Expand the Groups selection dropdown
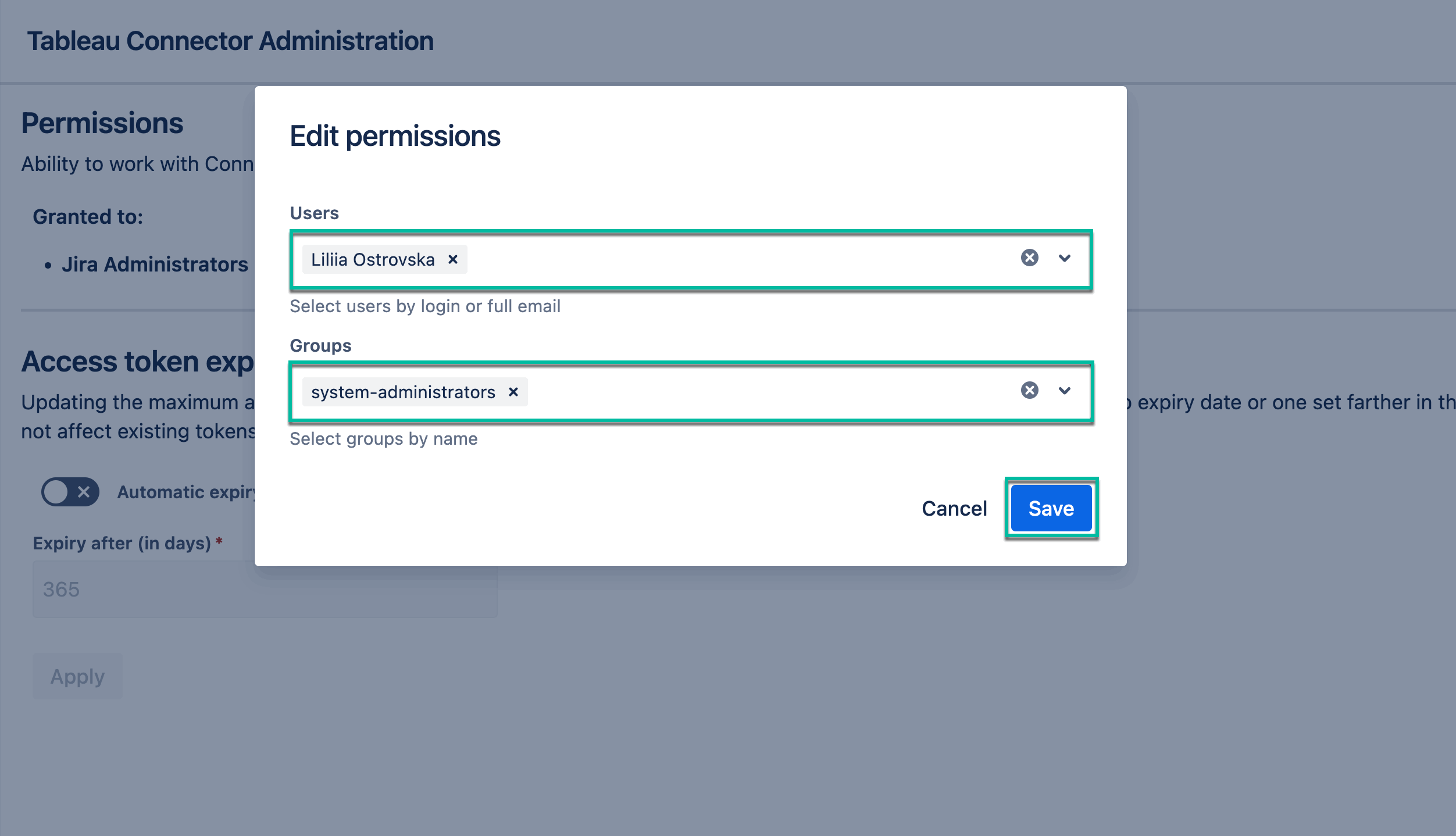This screenshot has height=836, width=1456. 1065,391
